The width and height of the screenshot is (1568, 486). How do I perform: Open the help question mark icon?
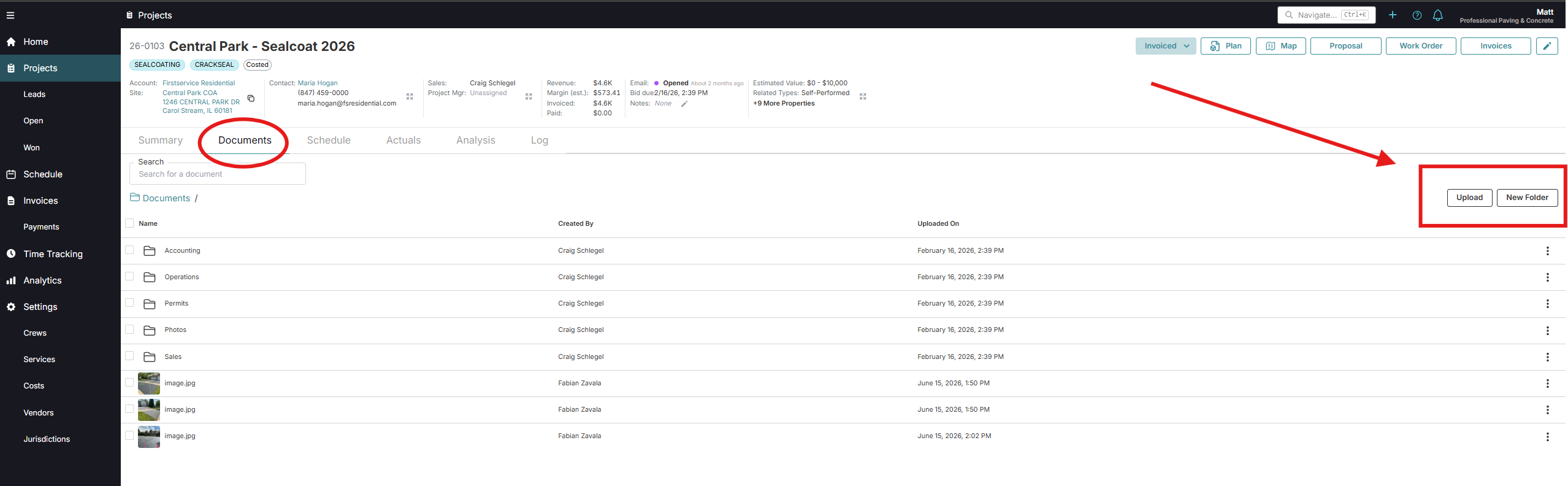coord(1417,15)
